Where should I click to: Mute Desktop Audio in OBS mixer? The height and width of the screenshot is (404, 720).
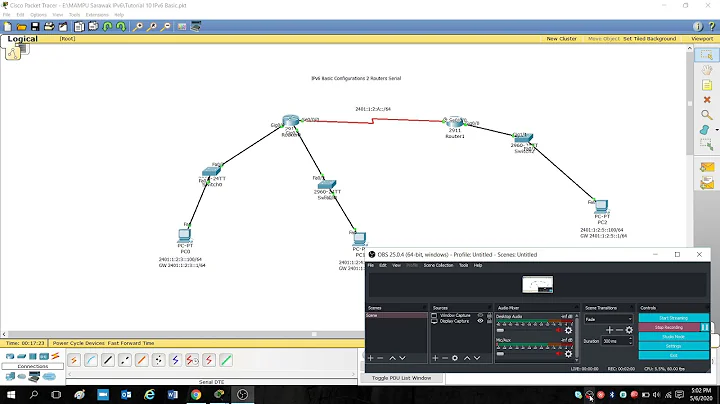coord(559,330)
